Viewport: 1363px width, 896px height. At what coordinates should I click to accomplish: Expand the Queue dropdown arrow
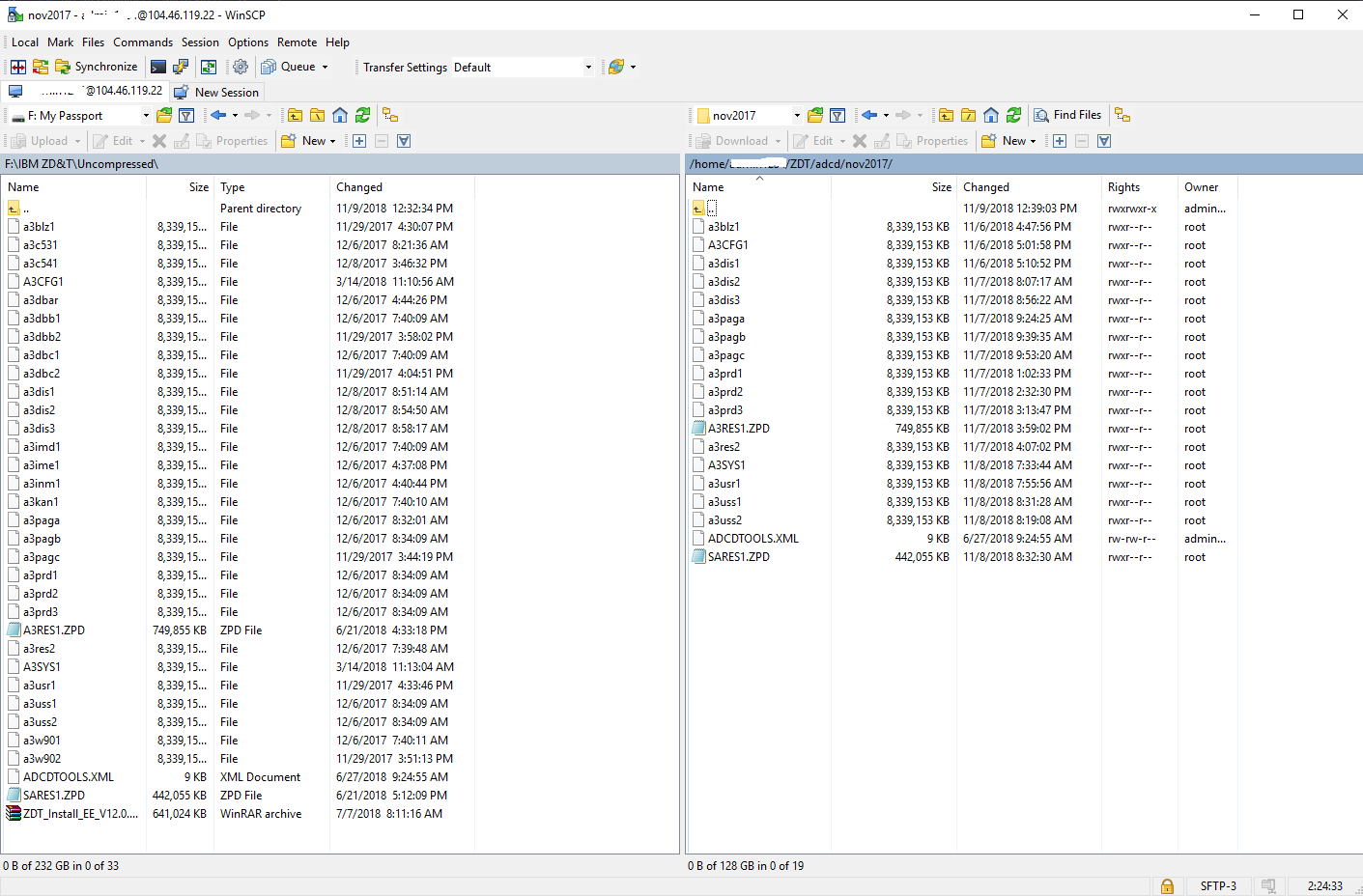pos(325,67)
